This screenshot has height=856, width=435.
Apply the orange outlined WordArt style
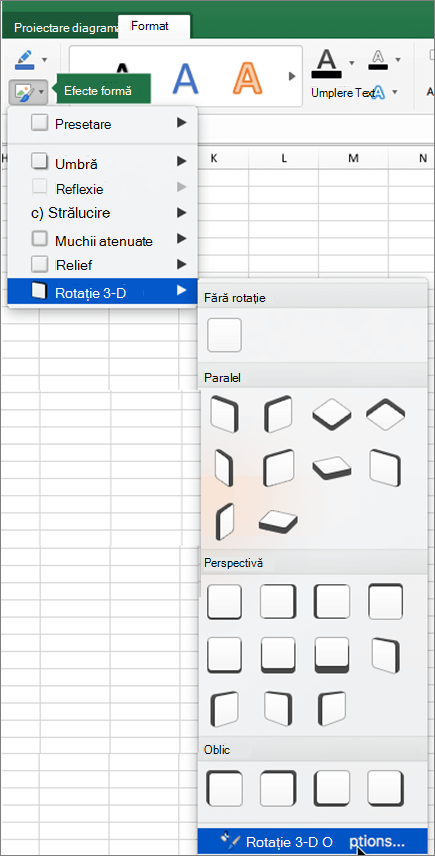[248, 77]
